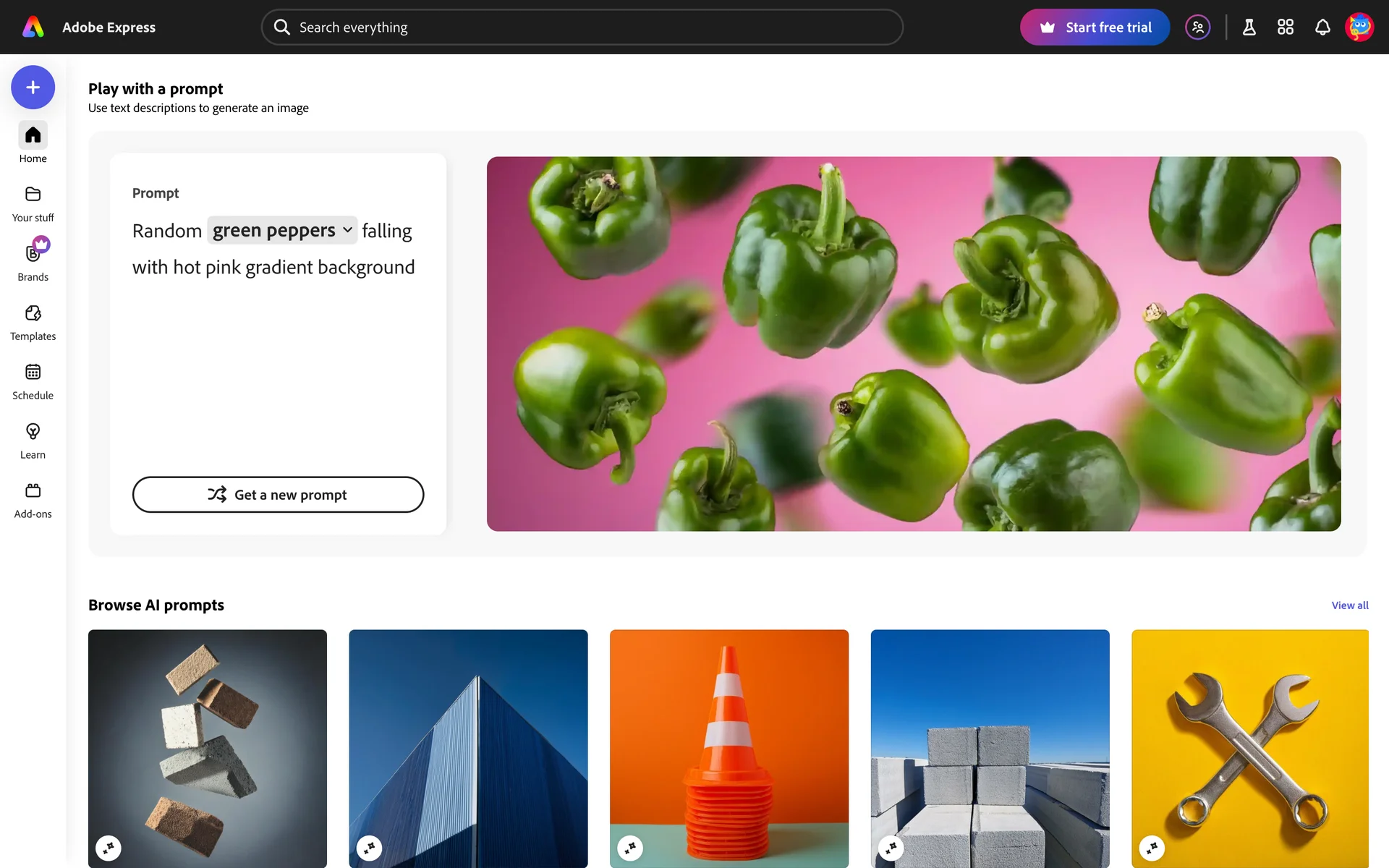The width and height of the screenshot is (1389, 868).
Task: Click expand icon on wrenches thumbnail
Action: 1152,848
